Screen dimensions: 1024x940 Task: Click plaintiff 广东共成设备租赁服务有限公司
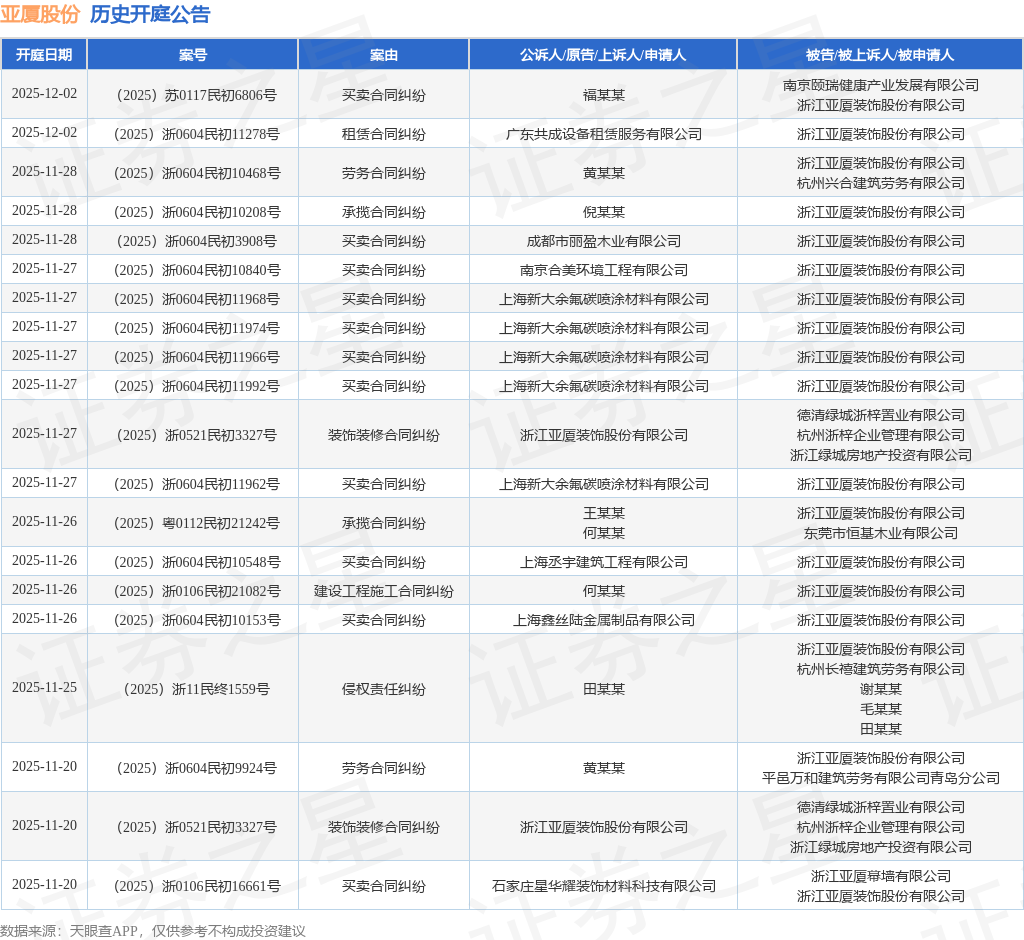point(603,135)
